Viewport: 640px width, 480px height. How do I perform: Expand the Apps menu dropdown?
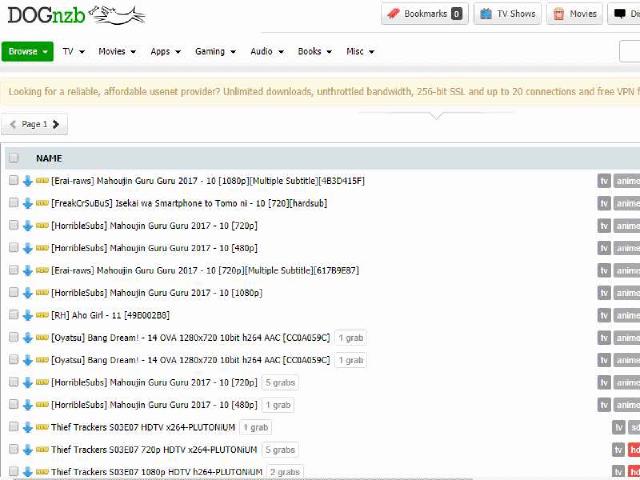[165, 51]
